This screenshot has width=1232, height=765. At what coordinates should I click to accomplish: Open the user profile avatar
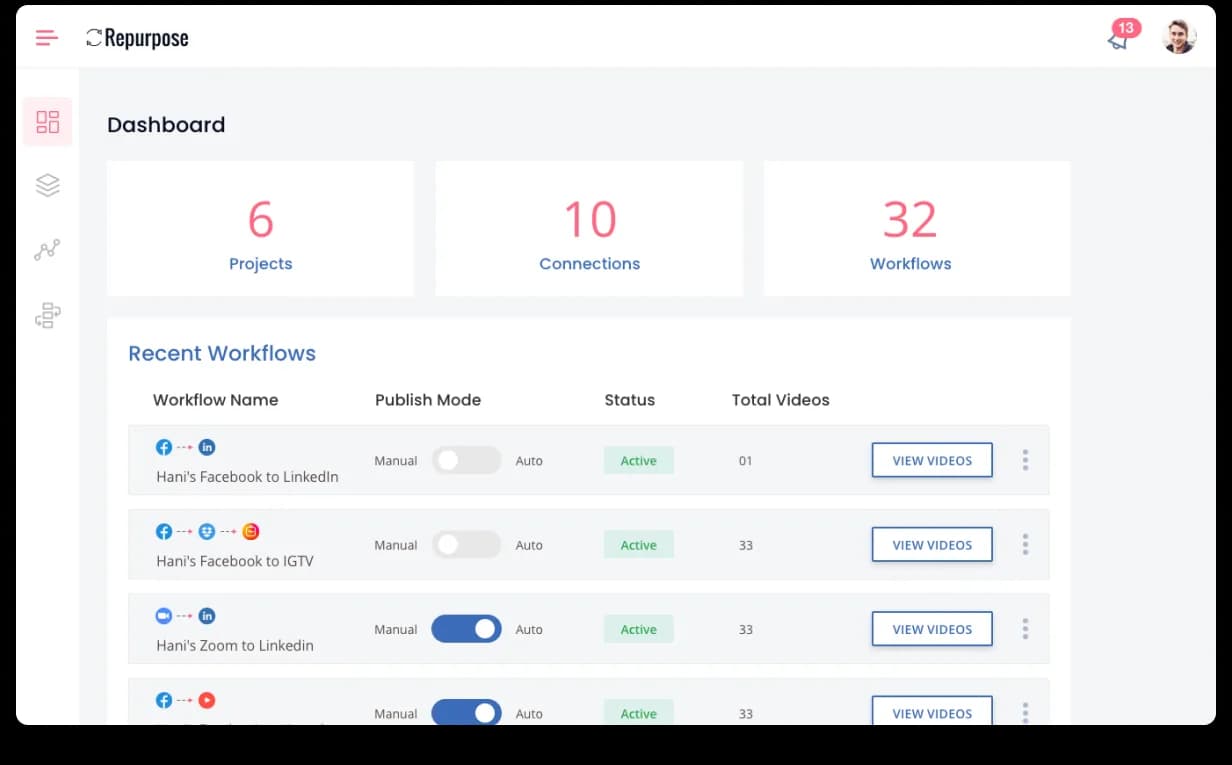1179,37
